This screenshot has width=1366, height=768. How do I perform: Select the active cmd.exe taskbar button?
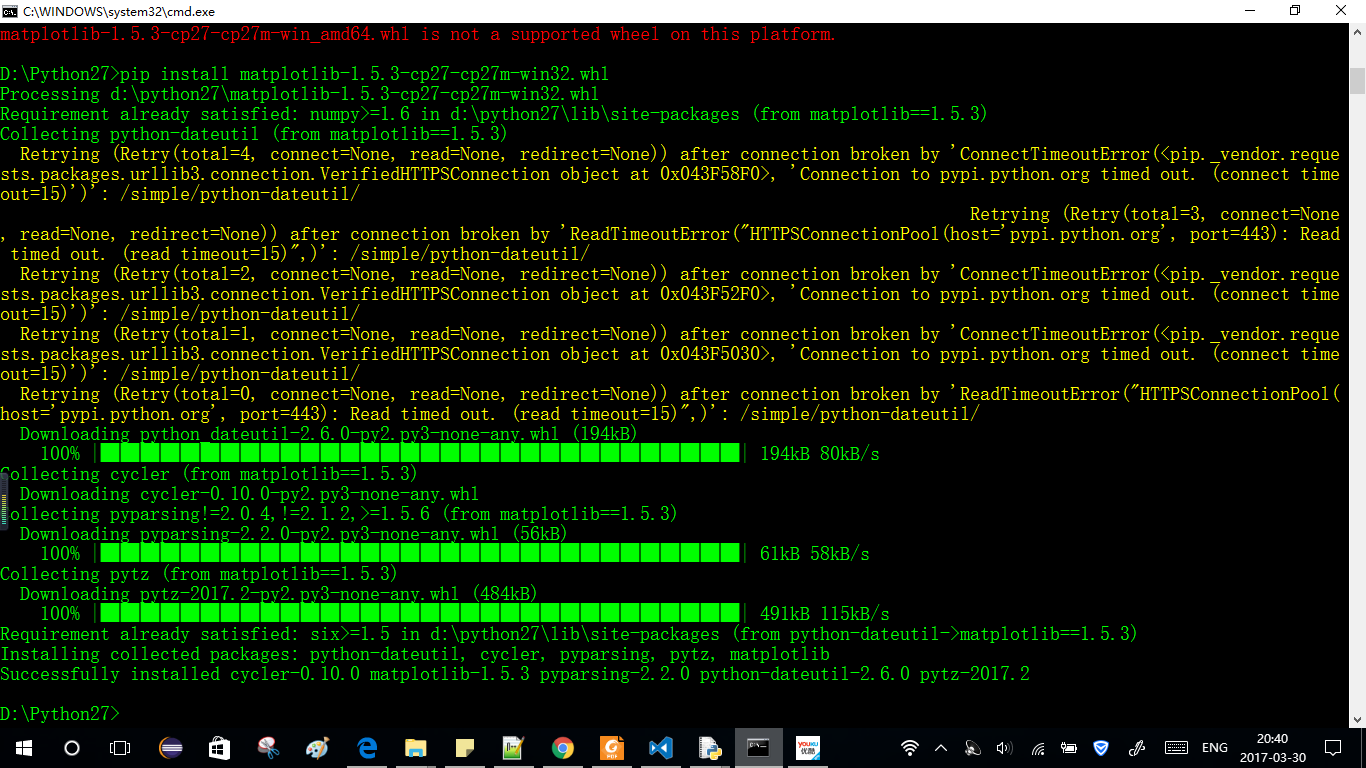pyautogui.click(x=759, y=747)
